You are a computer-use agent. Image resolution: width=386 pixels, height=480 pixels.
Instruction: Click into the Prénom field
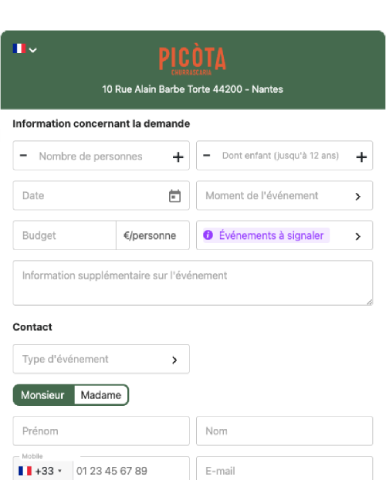click(x=101, y=431)
